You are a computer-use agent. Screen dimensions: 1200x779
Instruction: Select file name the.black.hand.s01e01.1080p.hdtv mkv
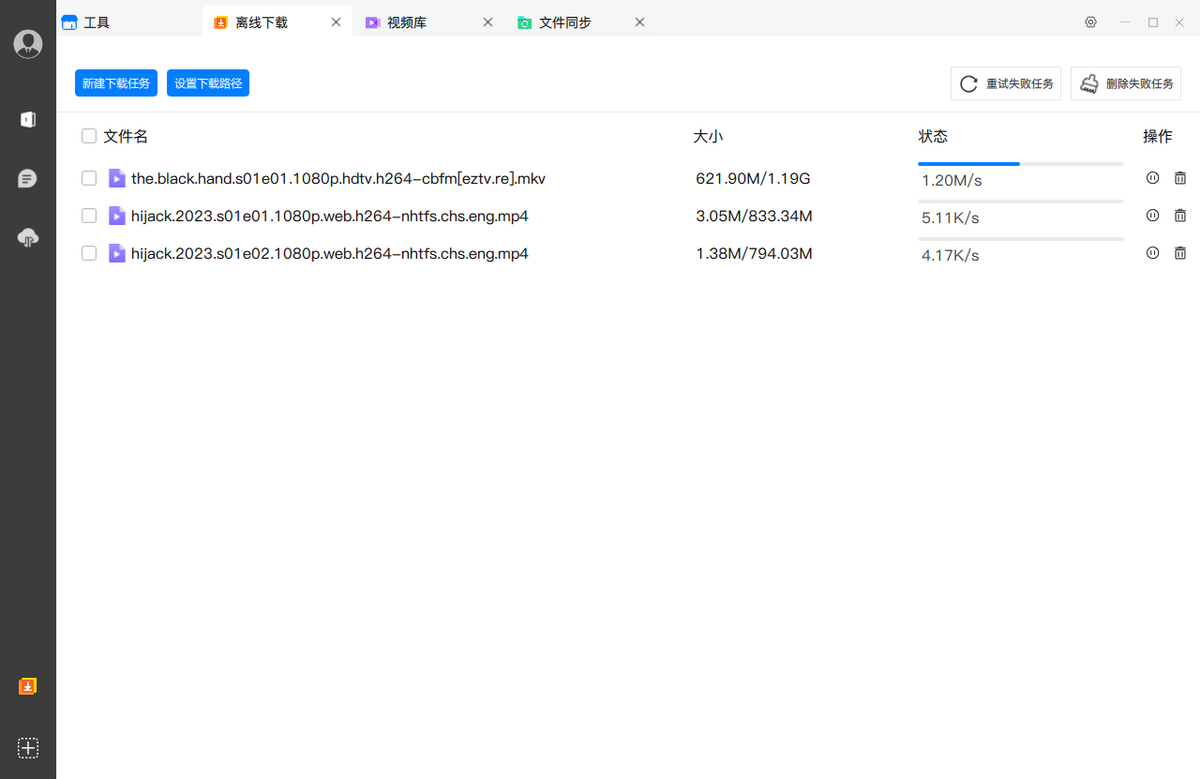point(338,179)
